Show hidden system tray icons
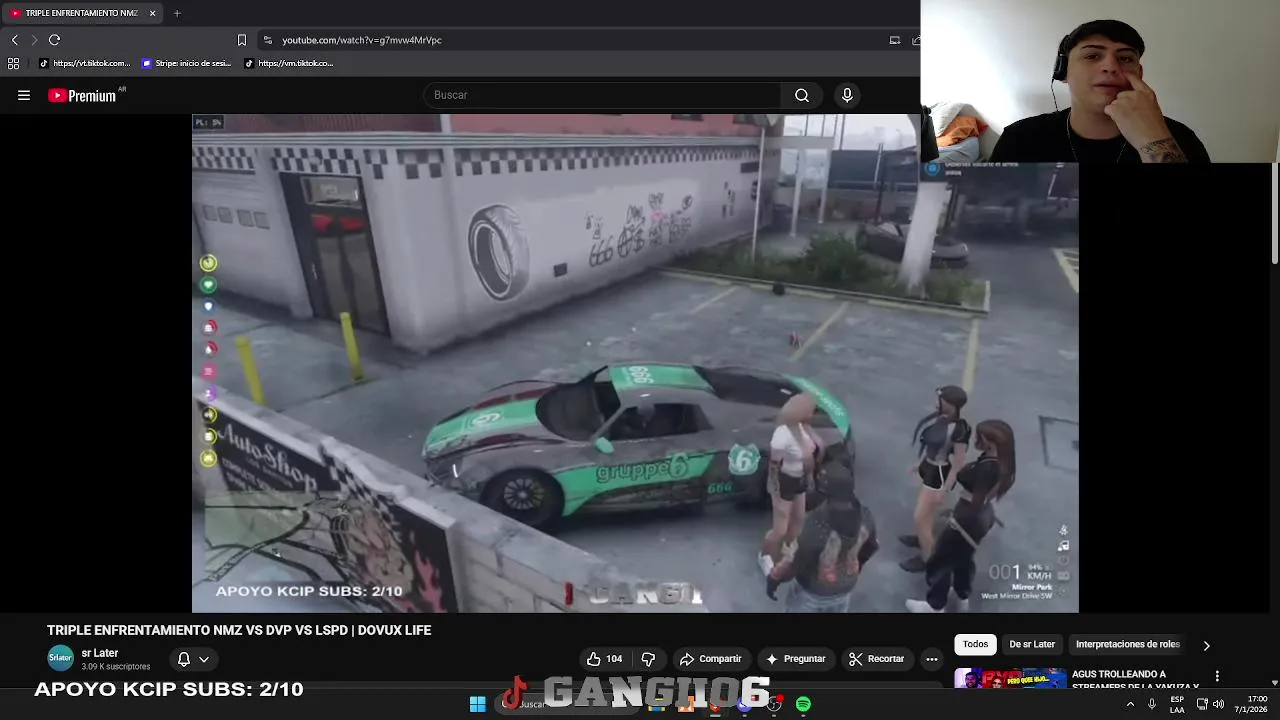Viewport: 1280px width, 720px height. tap(1131, 704)
